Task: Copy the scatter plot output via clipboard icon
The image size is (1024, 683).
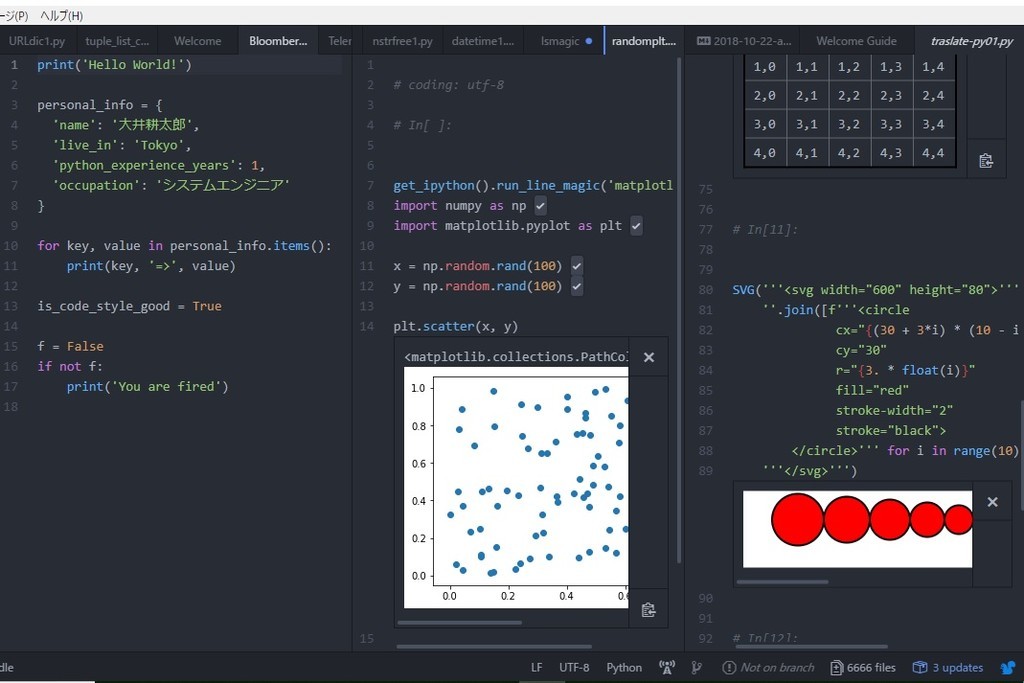Action: tap(648, 610)
